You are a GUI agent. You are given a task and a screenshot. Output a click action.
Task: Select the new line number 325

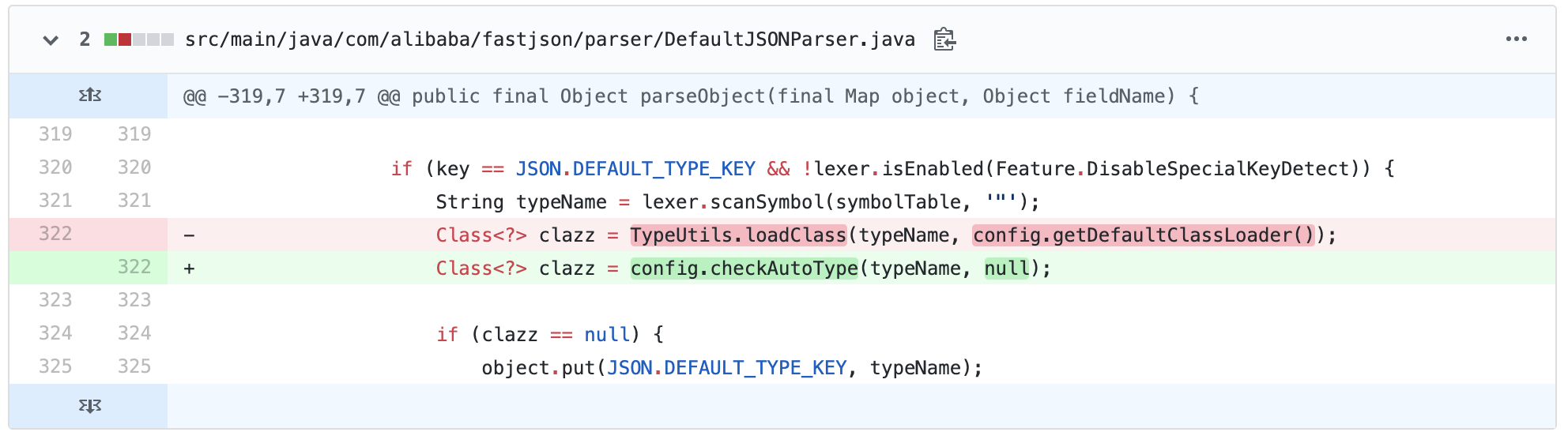[x=134, y=366]
